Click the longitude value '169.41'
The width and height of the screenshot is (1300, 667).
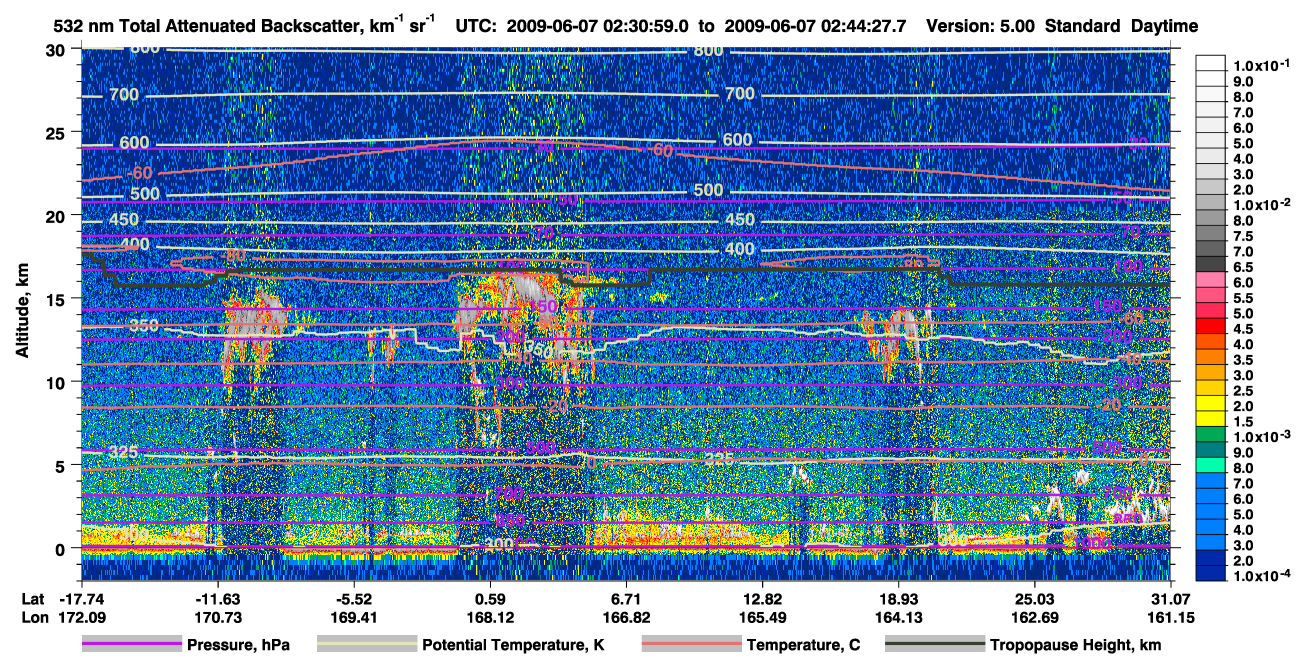click(x=355, y=617)
